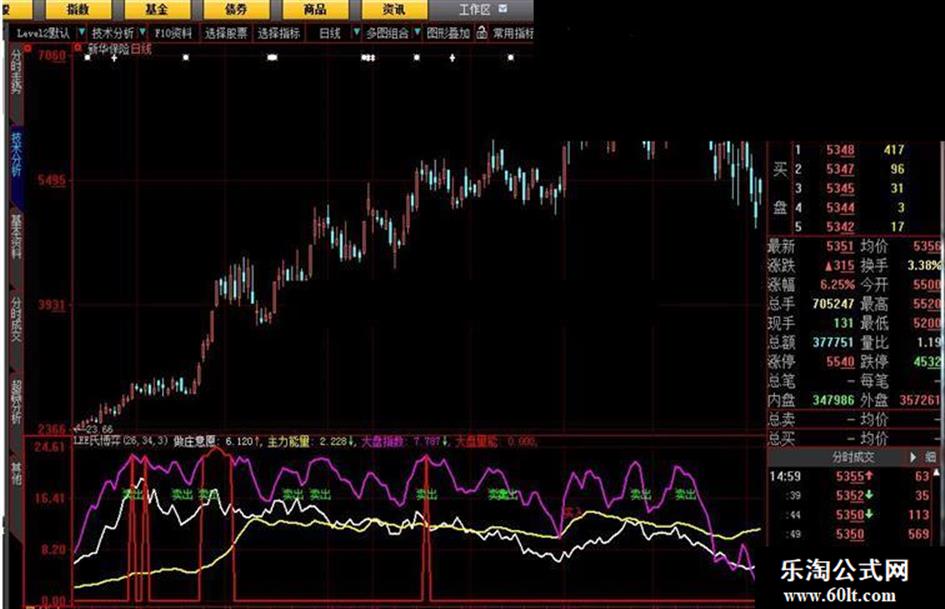Switch to the 其他 side tab

(x=15, y=473)
